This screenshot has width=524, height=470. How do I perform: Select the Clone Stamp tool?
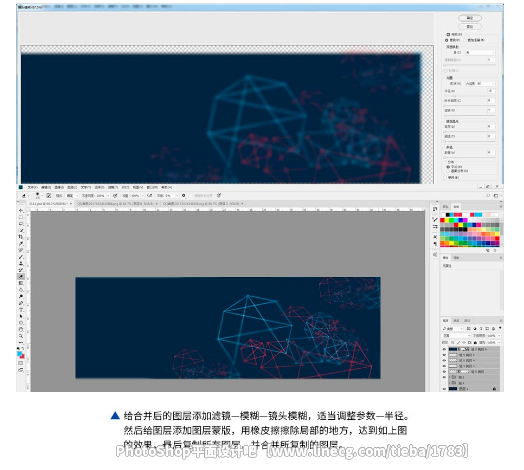(21, 263)
